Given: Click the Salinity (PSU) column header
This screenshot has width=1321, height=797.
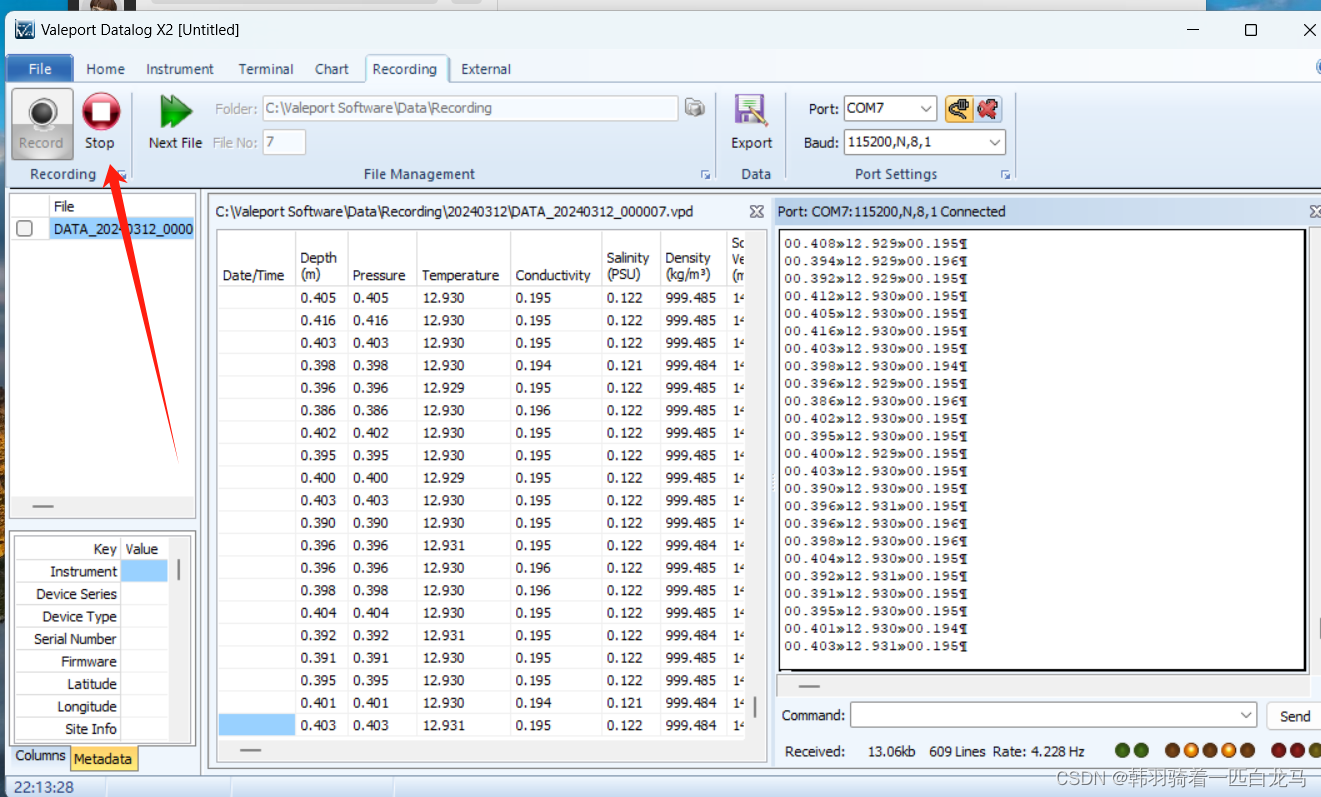Looking at the screenshot, I should (631, 259).
